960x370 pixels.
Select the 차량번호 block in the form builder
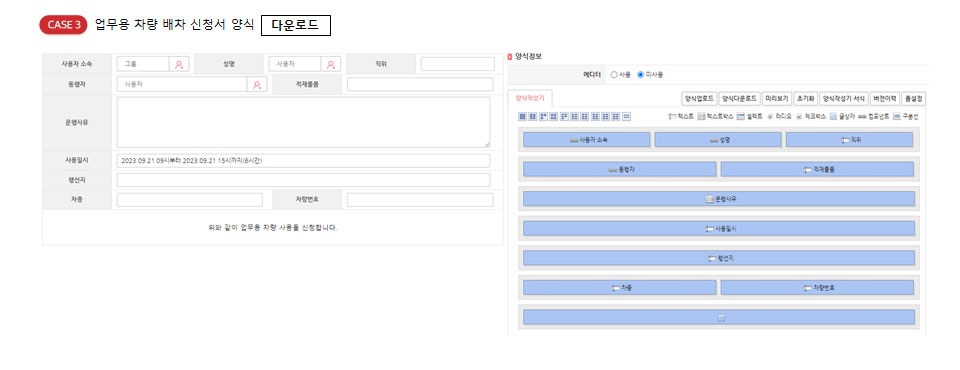tap(817, 287)
